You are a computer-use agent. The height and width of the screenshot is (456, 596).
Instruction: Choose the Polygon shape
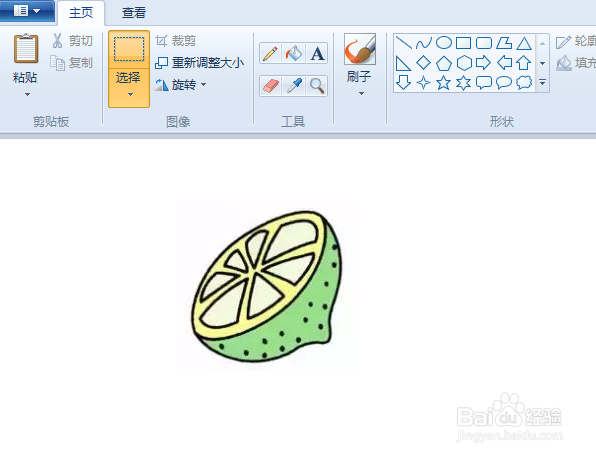pyautogui.click(x=504, y=43)
